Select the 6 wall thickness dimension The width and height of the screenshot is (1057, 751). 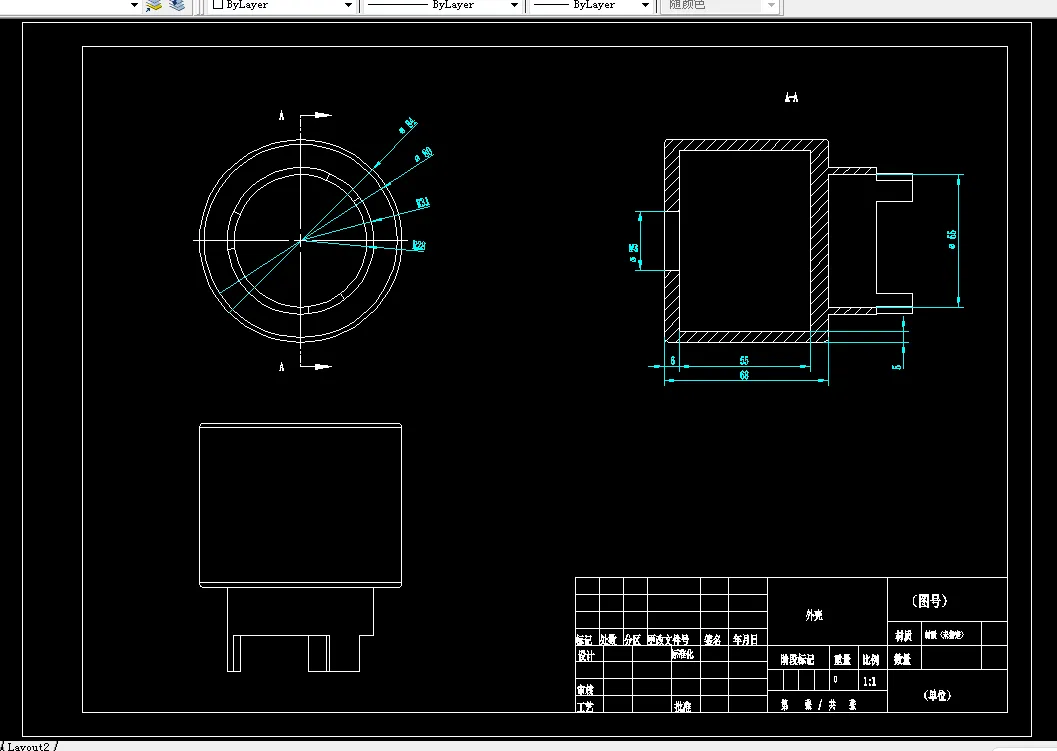pyautogui.click(x=673, y=361)
